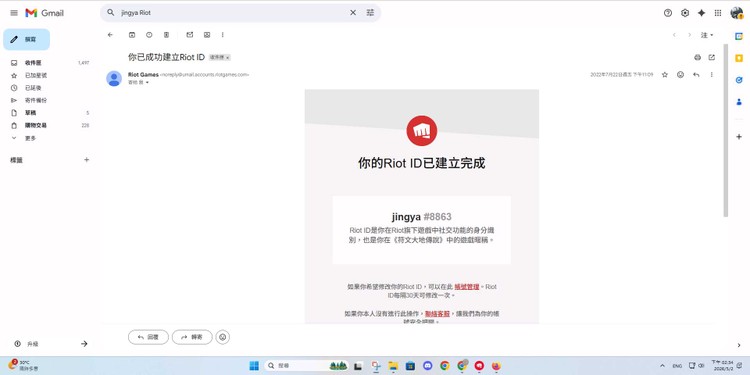750x375 pixels.
Task: Click the Riot Games fist logo in email
Action: (x=421, y=131)
